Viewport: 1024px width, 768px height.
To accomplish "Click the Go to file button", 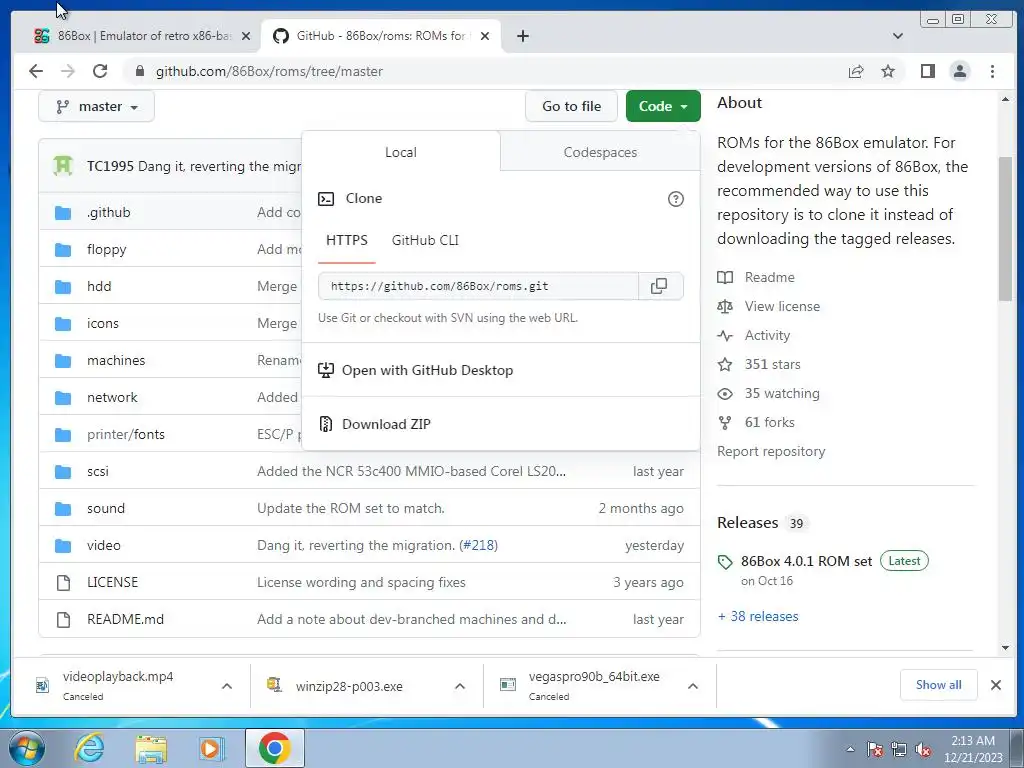I will click(571, 106).
